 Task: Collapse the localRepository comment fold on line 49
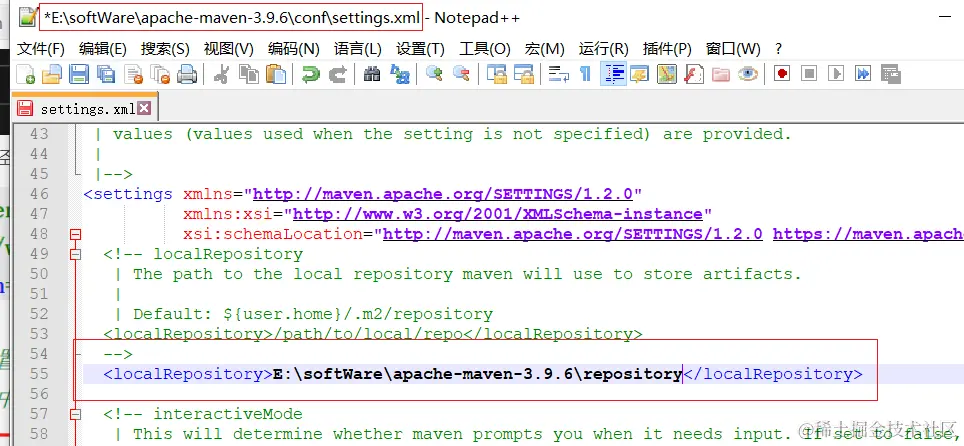coord(76,254)
